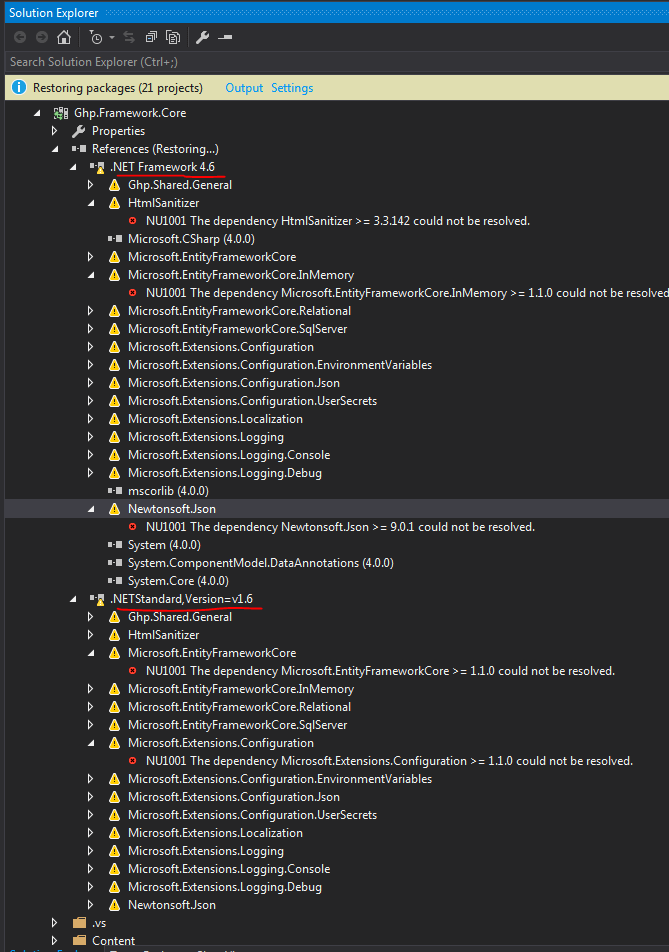Select mscorlib (4.0.0) reference
Viewport: 669px width, 952px height.
pyautogui.click(x=168, y=491)
